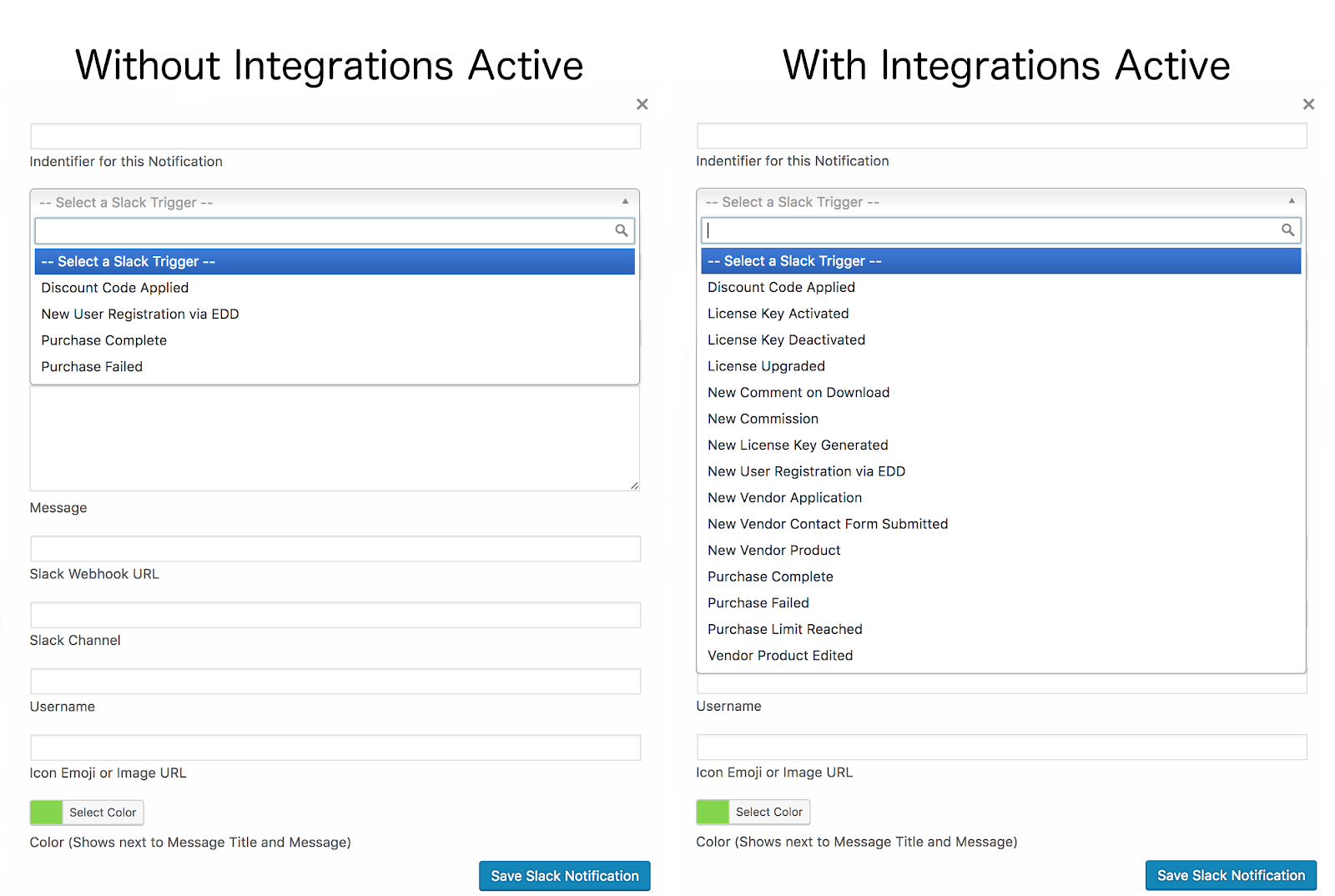Screen dimensions: 1335x896
Task: Collapse the right Slack Trigger dropdown
Action: tap(1291, 201)
